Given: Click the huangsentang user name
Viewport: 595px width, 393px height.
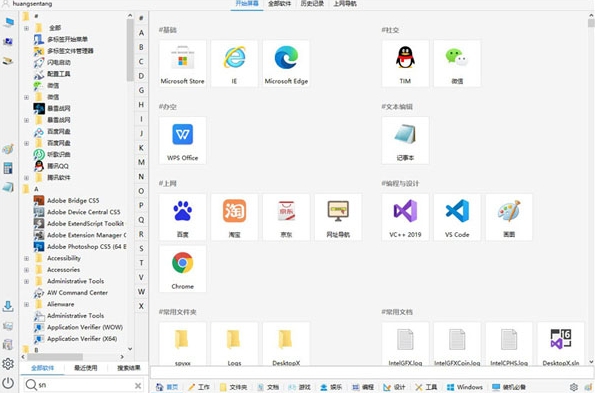Looking at the screenshot, I should pos(32,4).
